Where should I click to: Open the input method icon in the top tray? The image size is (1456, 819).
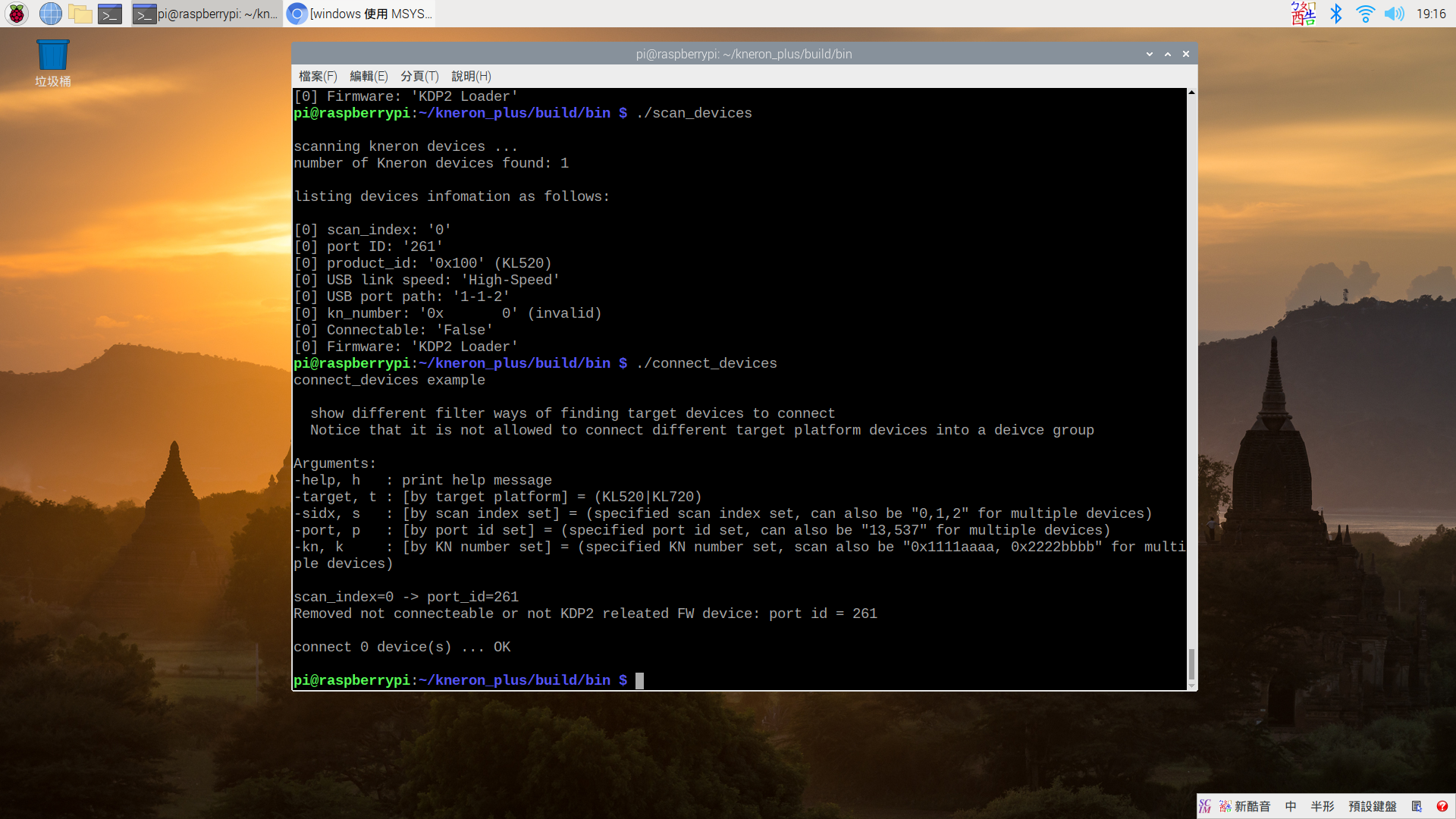[1304, 14]
